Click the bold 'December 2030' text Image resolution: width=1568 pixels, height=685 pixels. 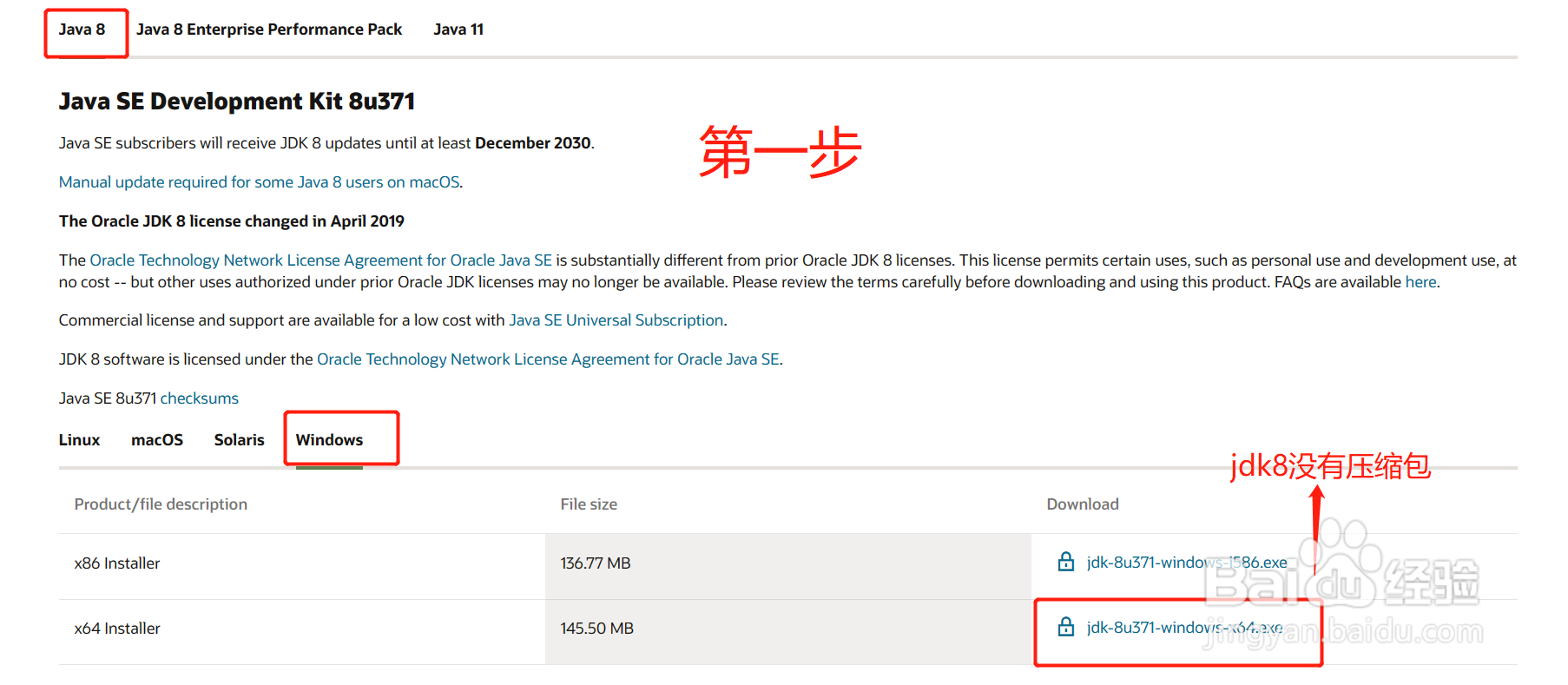(x=533, y=143)
